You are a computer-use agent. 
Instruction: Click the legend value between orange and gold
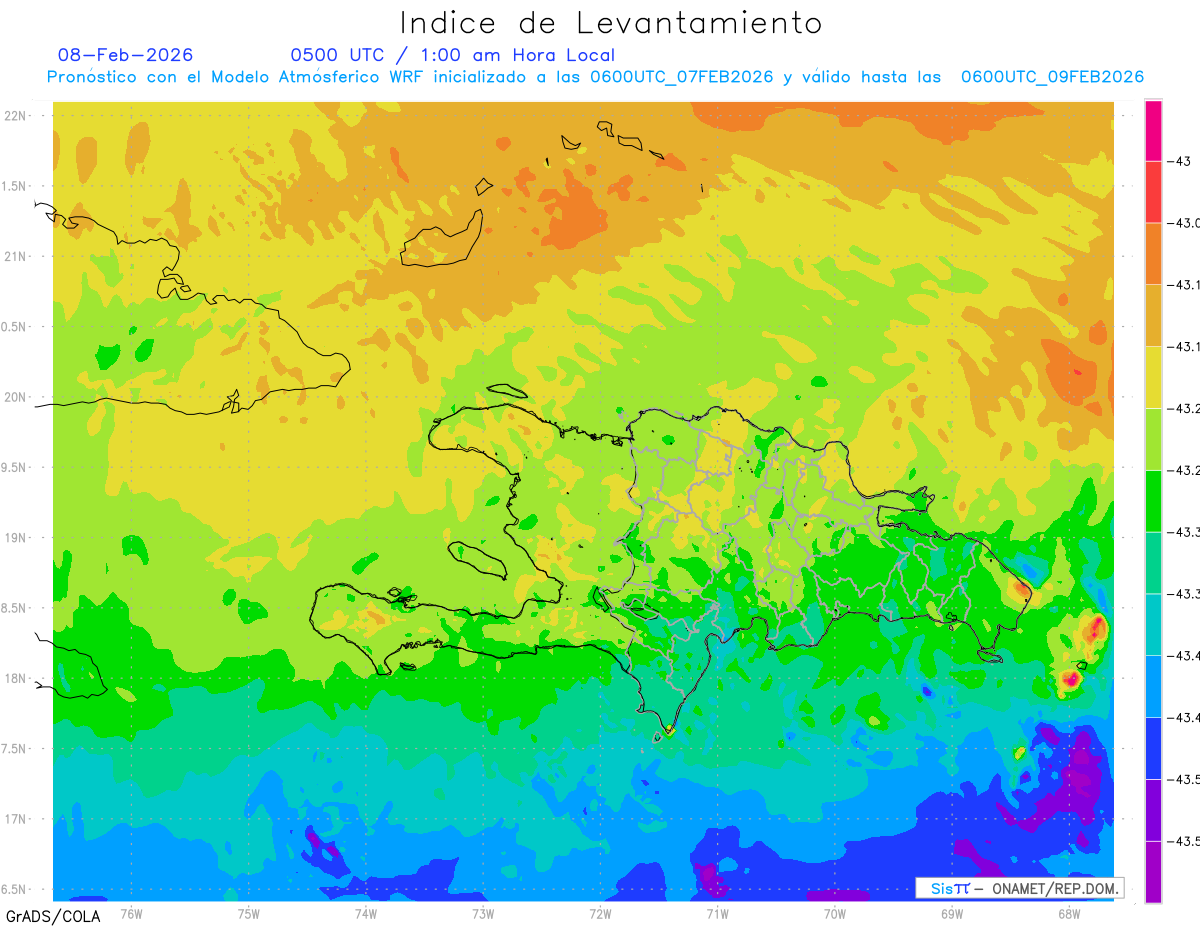coord(1184,285)
